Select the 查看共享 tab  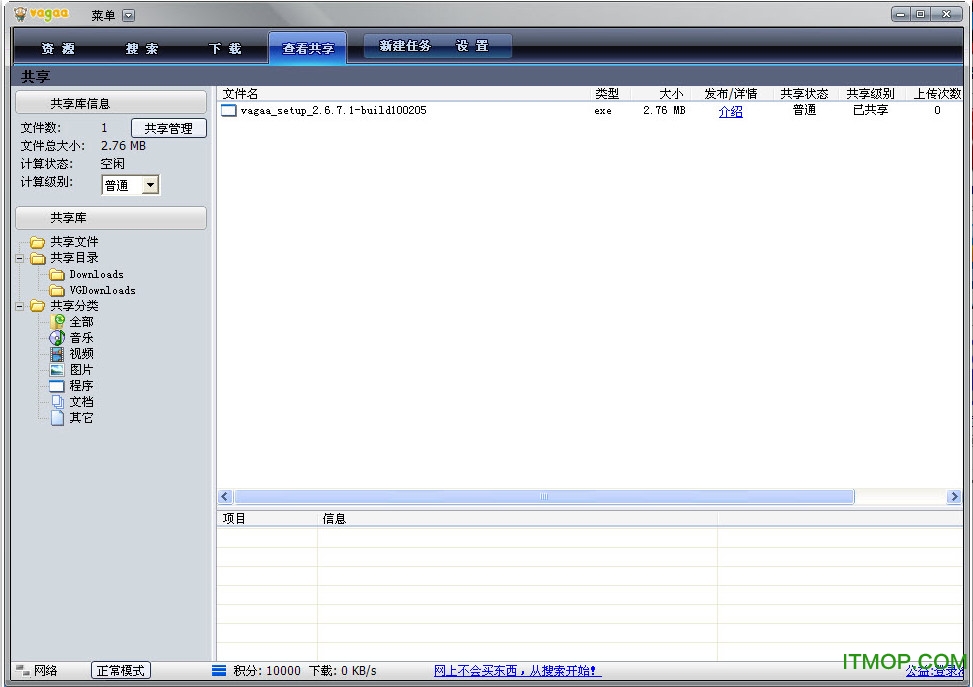(308, 48)
